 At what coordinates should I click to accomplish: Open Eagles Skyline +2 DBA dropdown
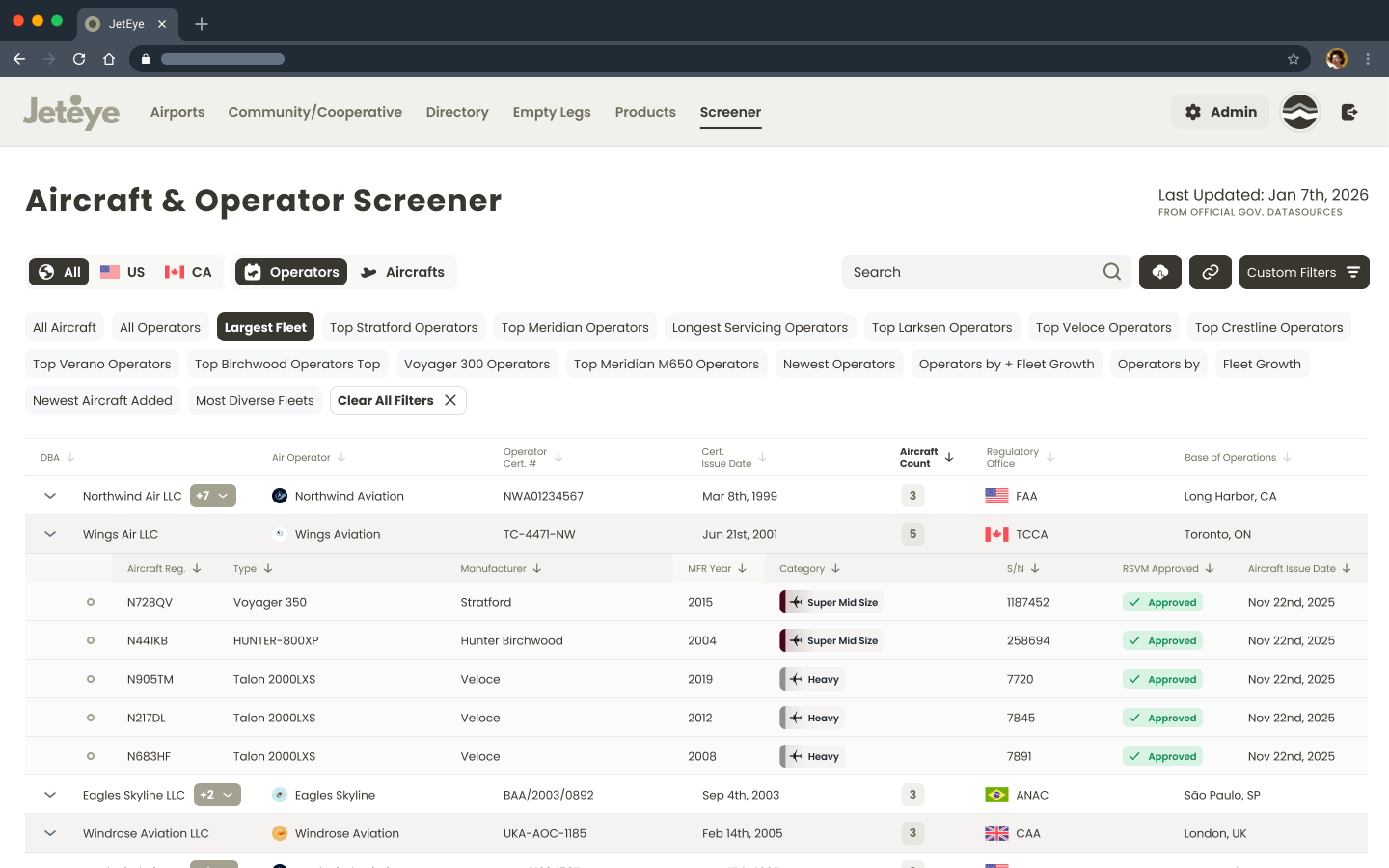coord(217,795)
